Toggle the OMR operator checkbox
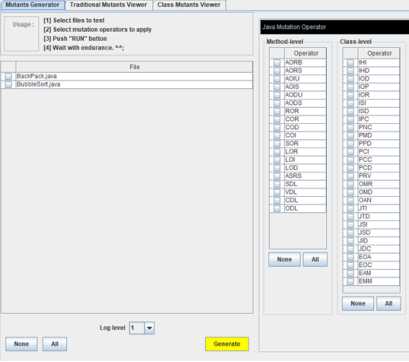The width and height of the screenshot is (409, 362). (350, 184)
